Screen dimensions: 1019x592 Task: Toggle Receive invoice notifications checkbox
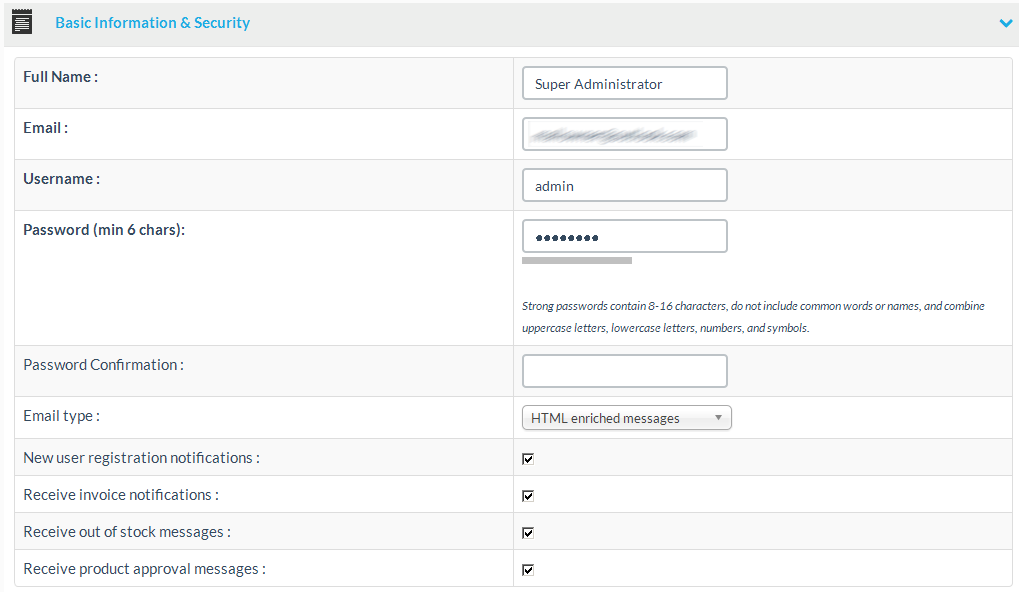528,496
